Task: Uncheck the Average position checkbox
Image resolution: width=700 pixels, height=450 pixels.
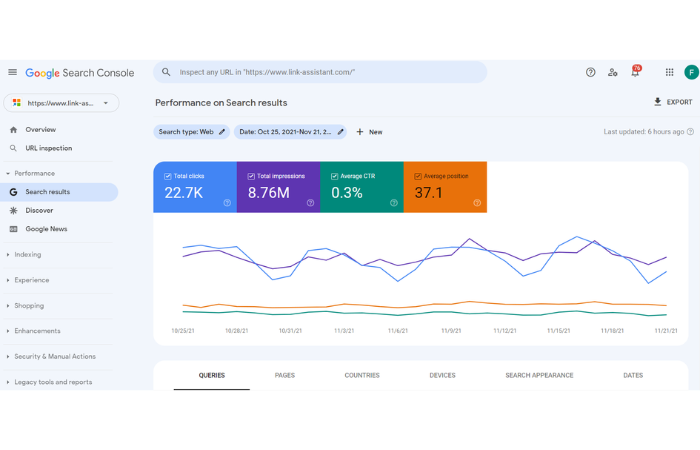Action: pos(418,176)
